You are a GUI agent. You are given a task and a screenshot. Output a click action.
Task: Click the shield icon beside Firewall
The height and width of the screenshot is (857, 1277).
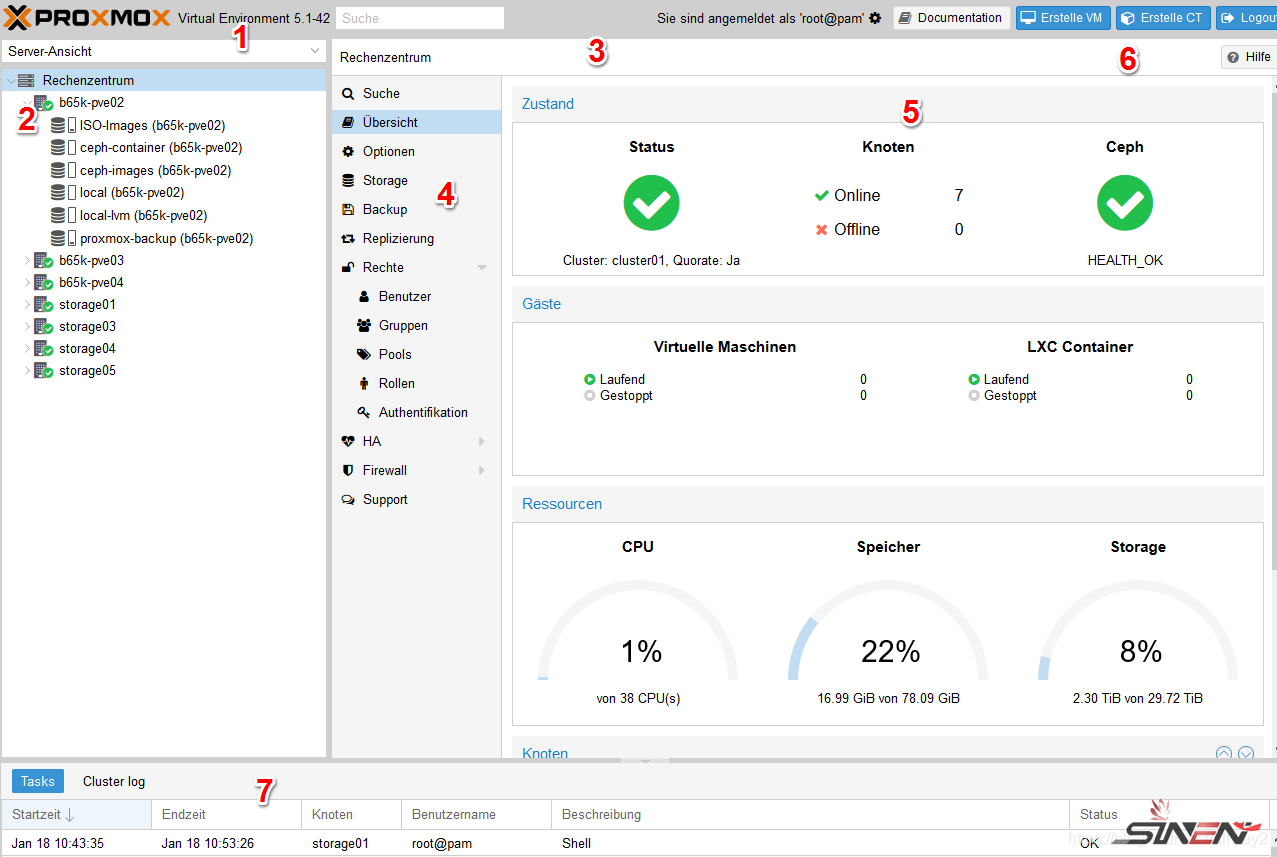click(x=348, y=470)
